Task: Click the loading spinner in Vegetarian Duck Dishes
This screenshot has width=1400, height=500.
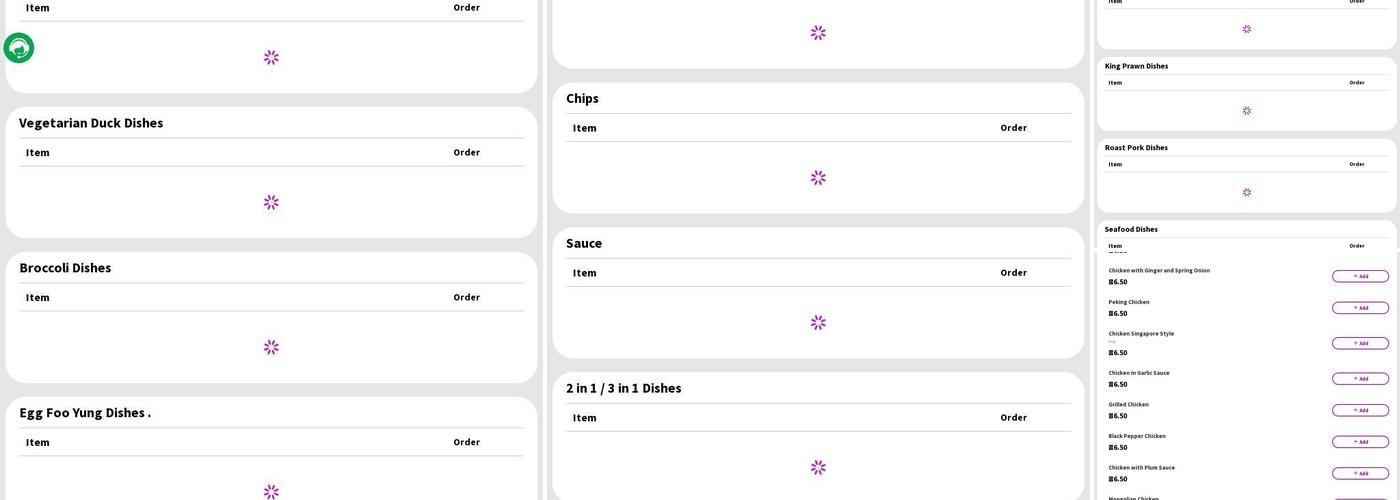Action: [x=271, y=202]
